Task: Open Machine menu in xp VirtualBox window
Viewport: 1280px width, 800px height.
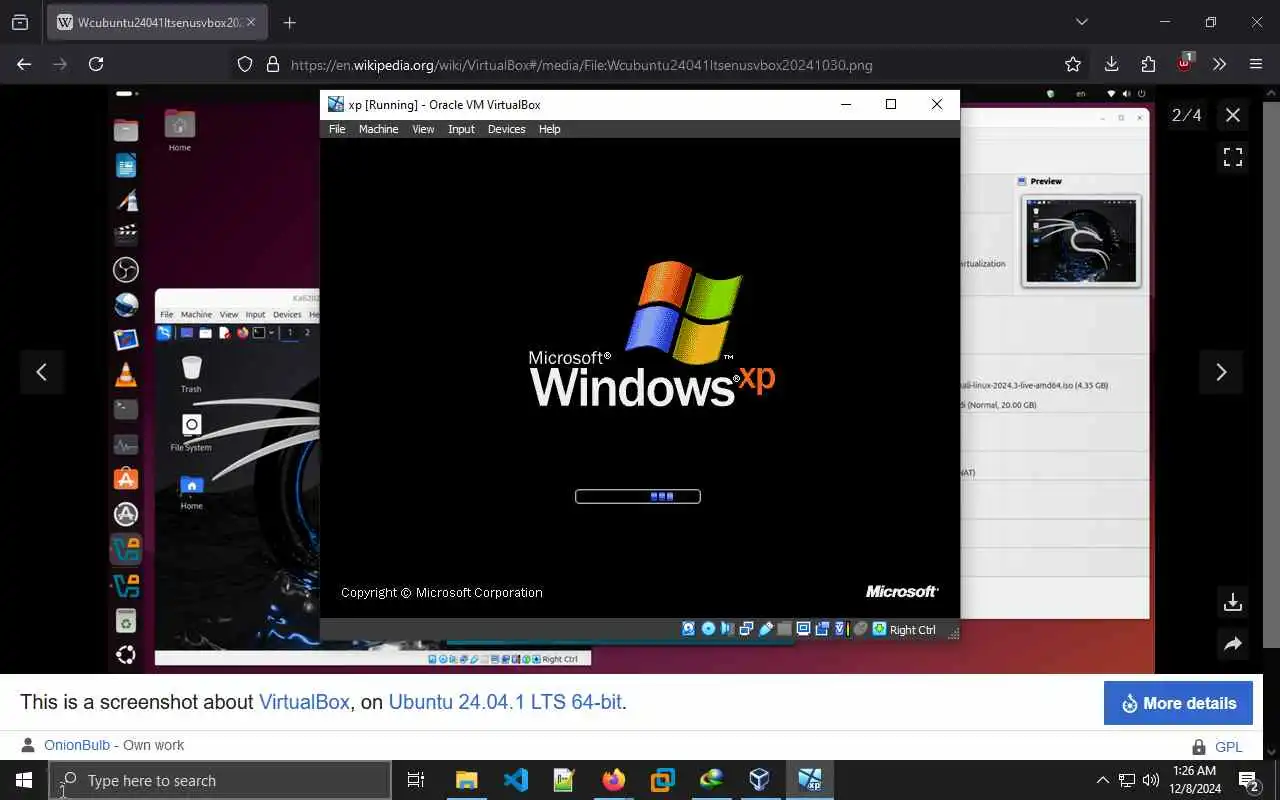Action: 378,129
